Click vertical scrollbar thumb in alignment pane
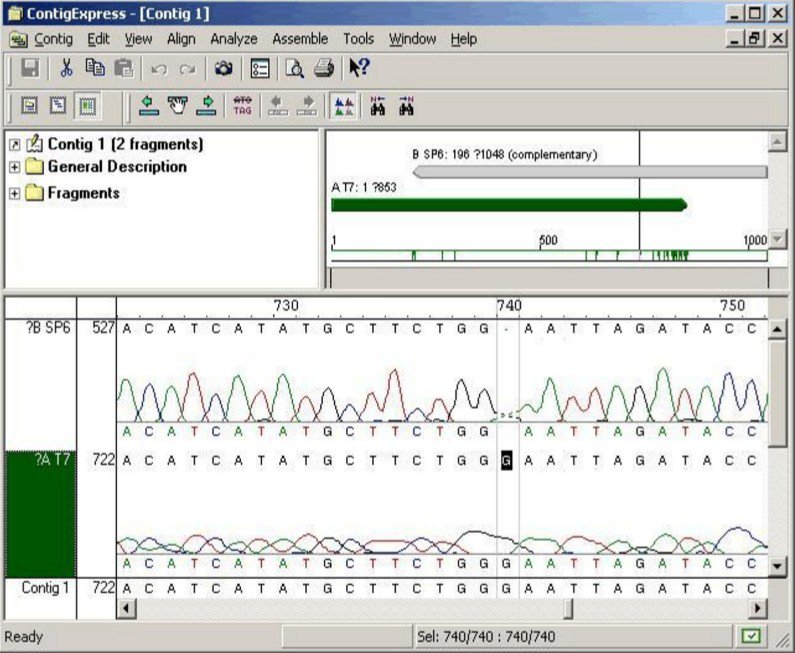Screen dimensions: 795x653 (x=777, y=393)
